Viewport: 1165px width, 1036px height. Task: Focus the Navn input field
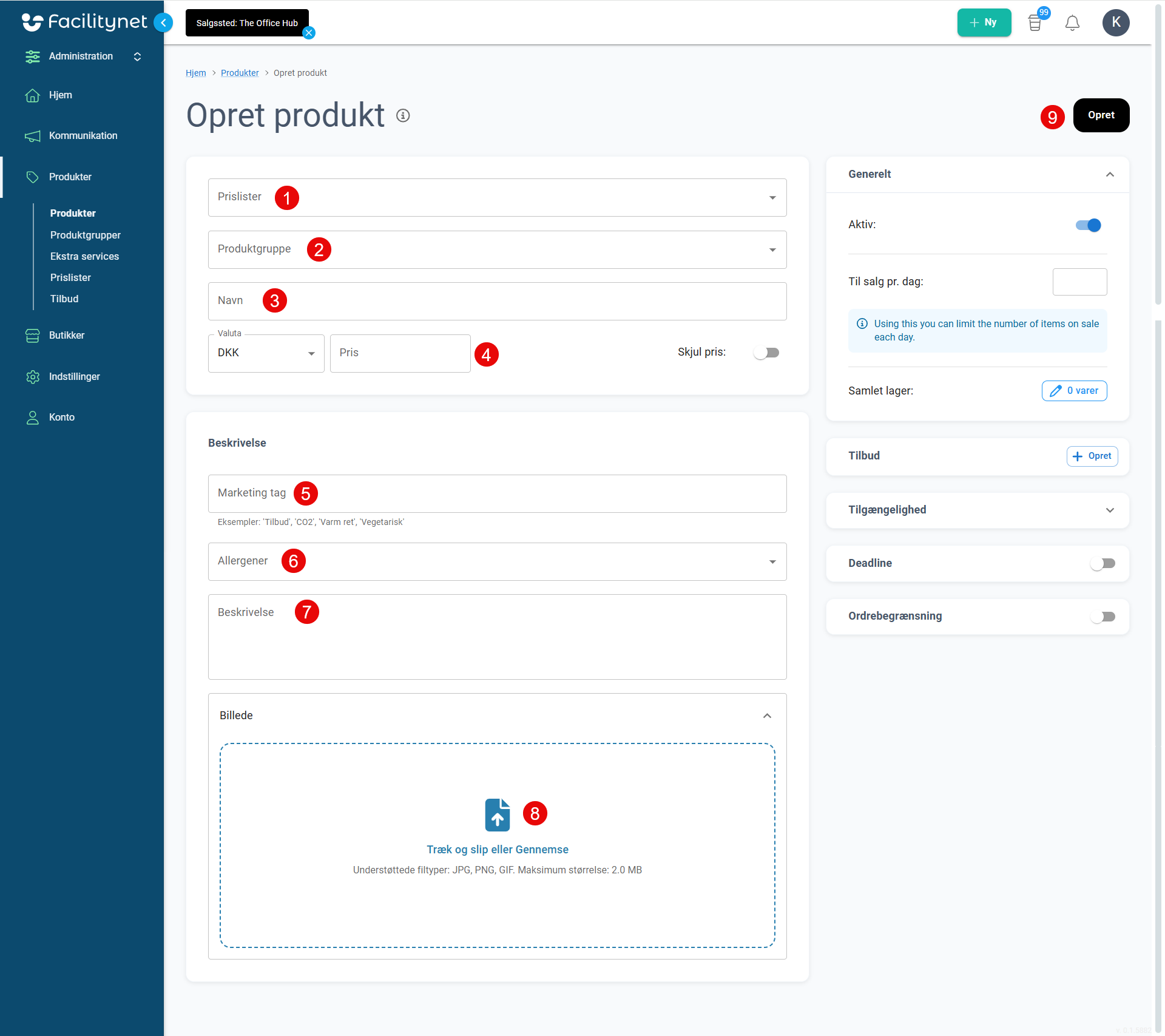[x=497, y=301]
